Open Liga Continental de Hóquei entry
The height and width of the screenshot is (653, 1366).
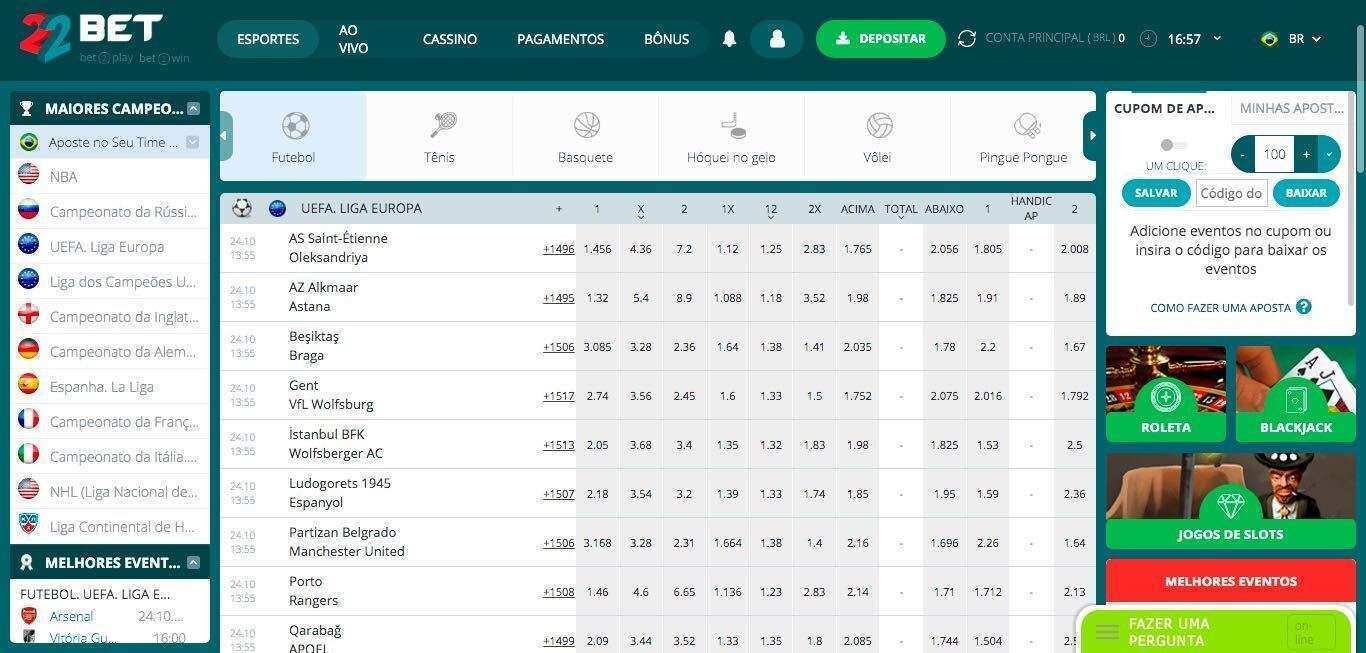click(x=110, y=527)
